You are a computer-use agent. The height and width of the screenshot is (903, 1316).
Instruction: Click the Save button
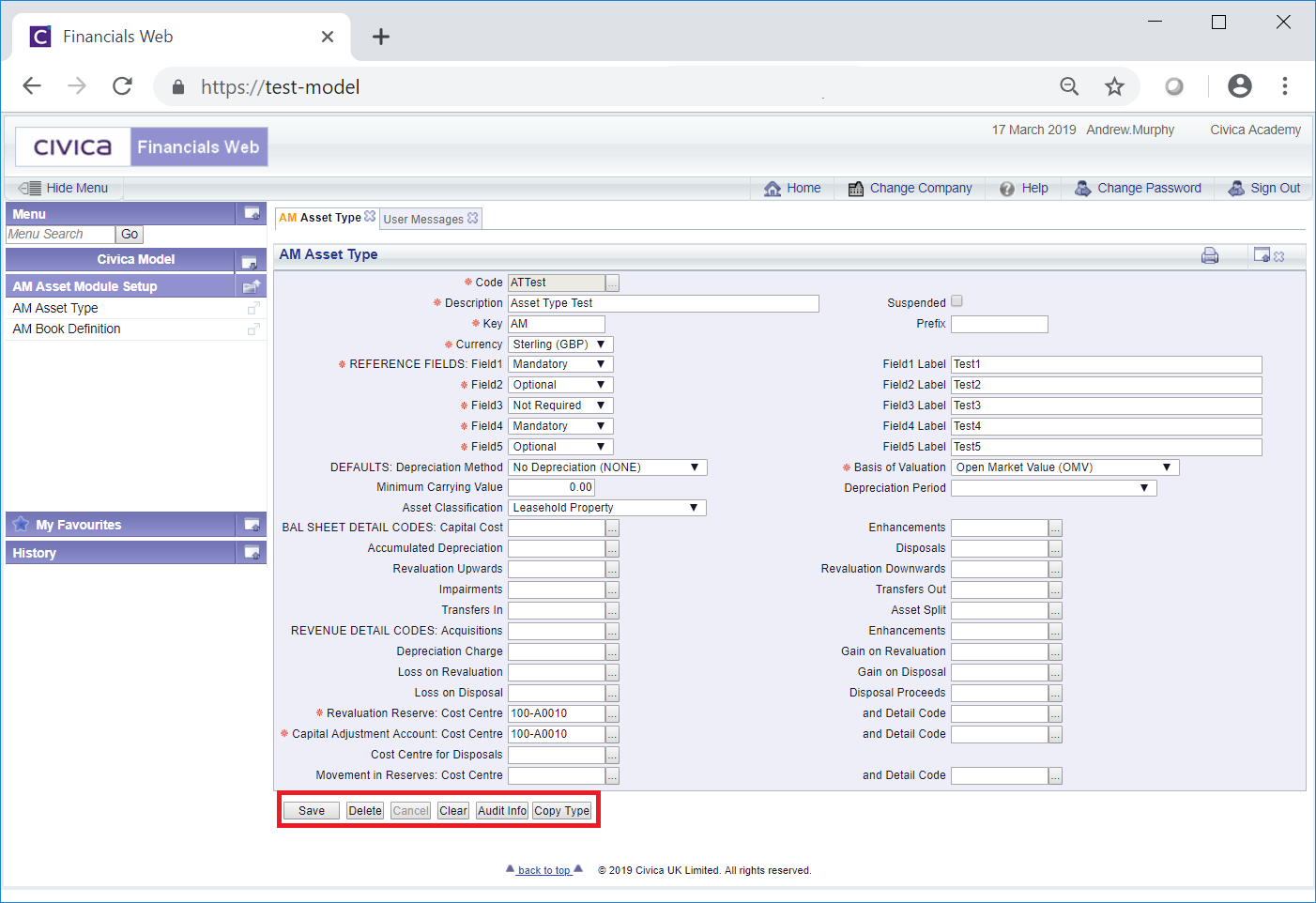point(312,811)
